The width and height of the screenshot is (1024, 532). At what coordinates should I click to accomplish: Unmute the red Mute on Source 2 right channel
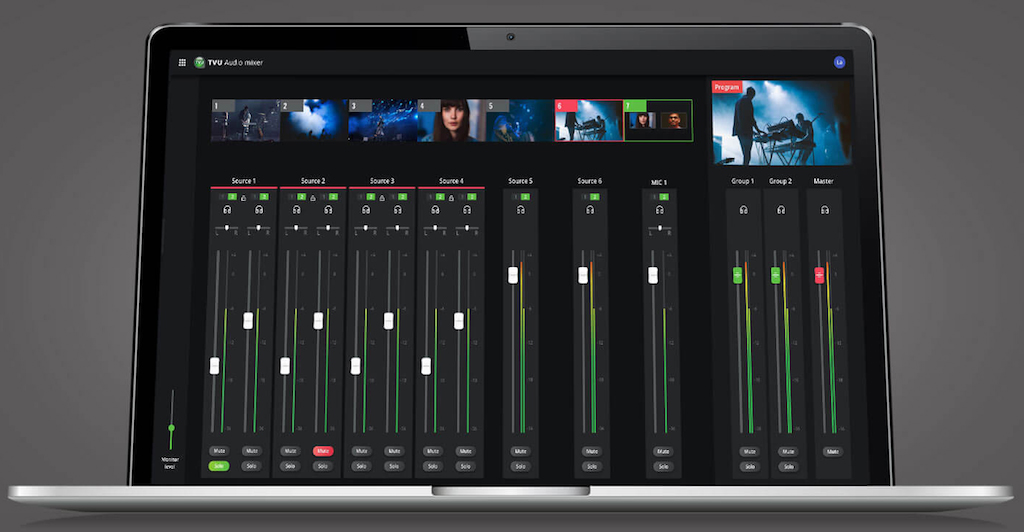point(323,451)
